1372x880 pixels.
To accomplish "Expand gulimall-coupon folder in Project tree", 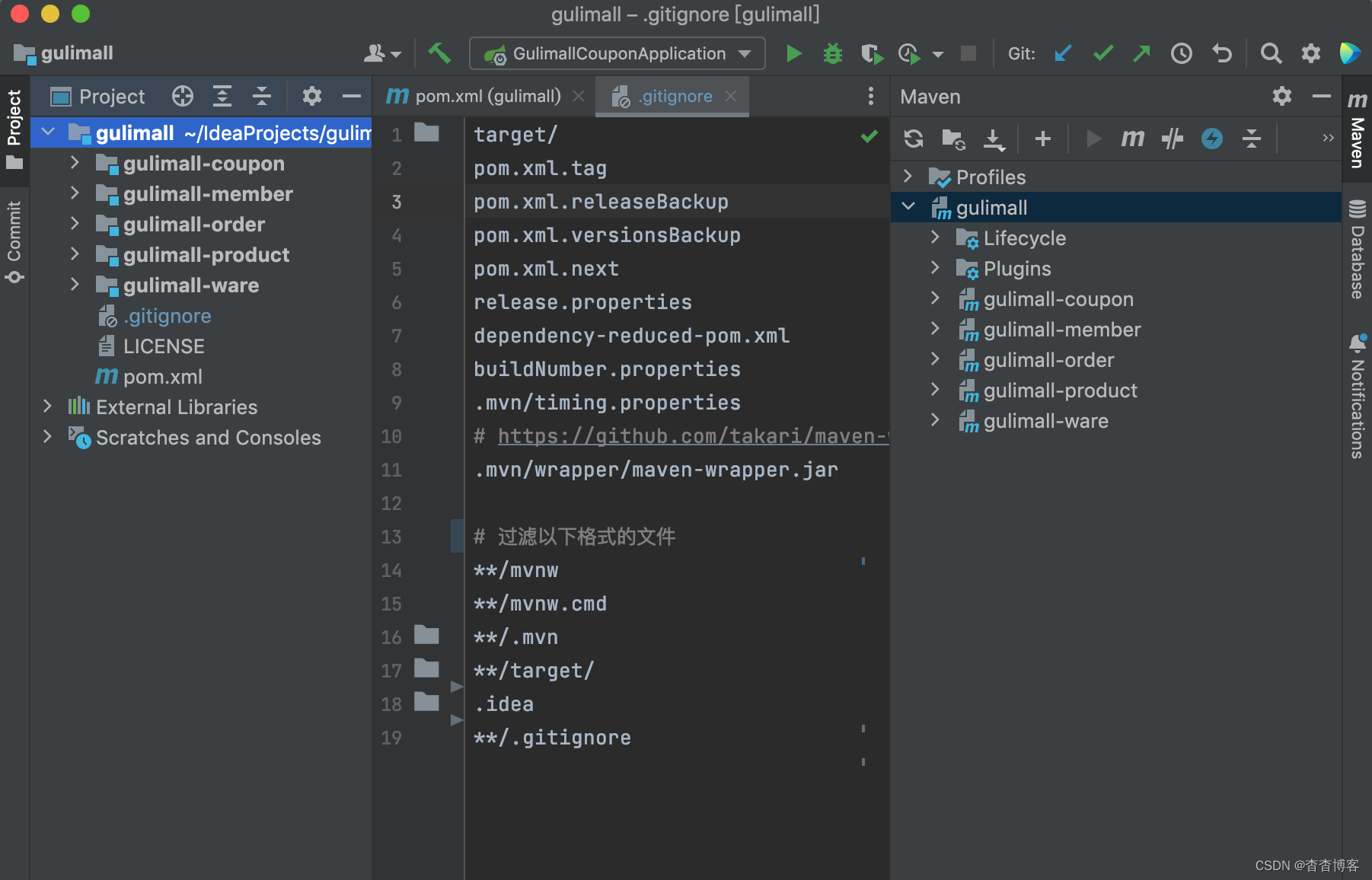I will pos(75,163).
